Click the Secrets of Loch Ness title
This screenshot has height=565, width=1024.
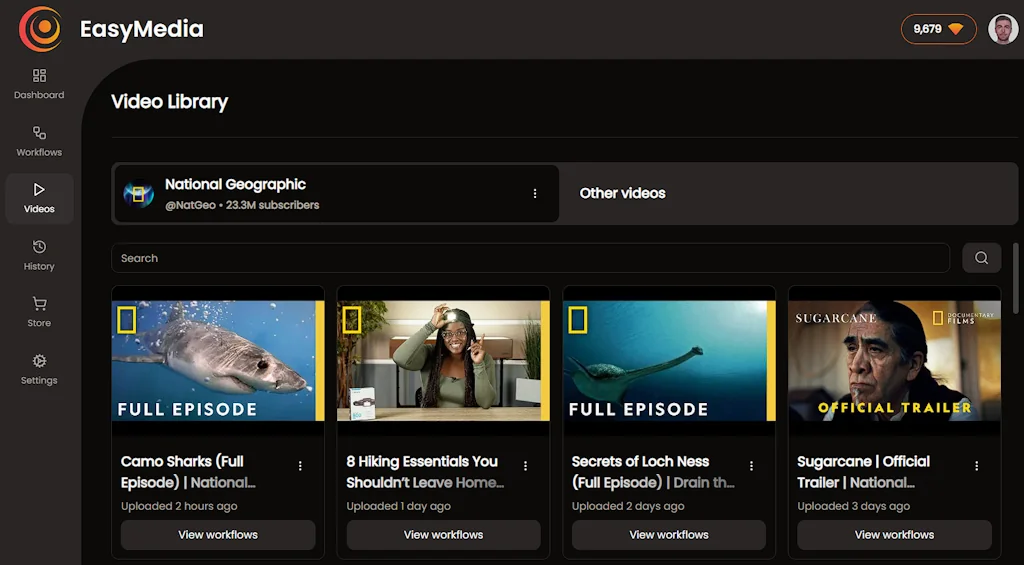(x=653, y=472)
